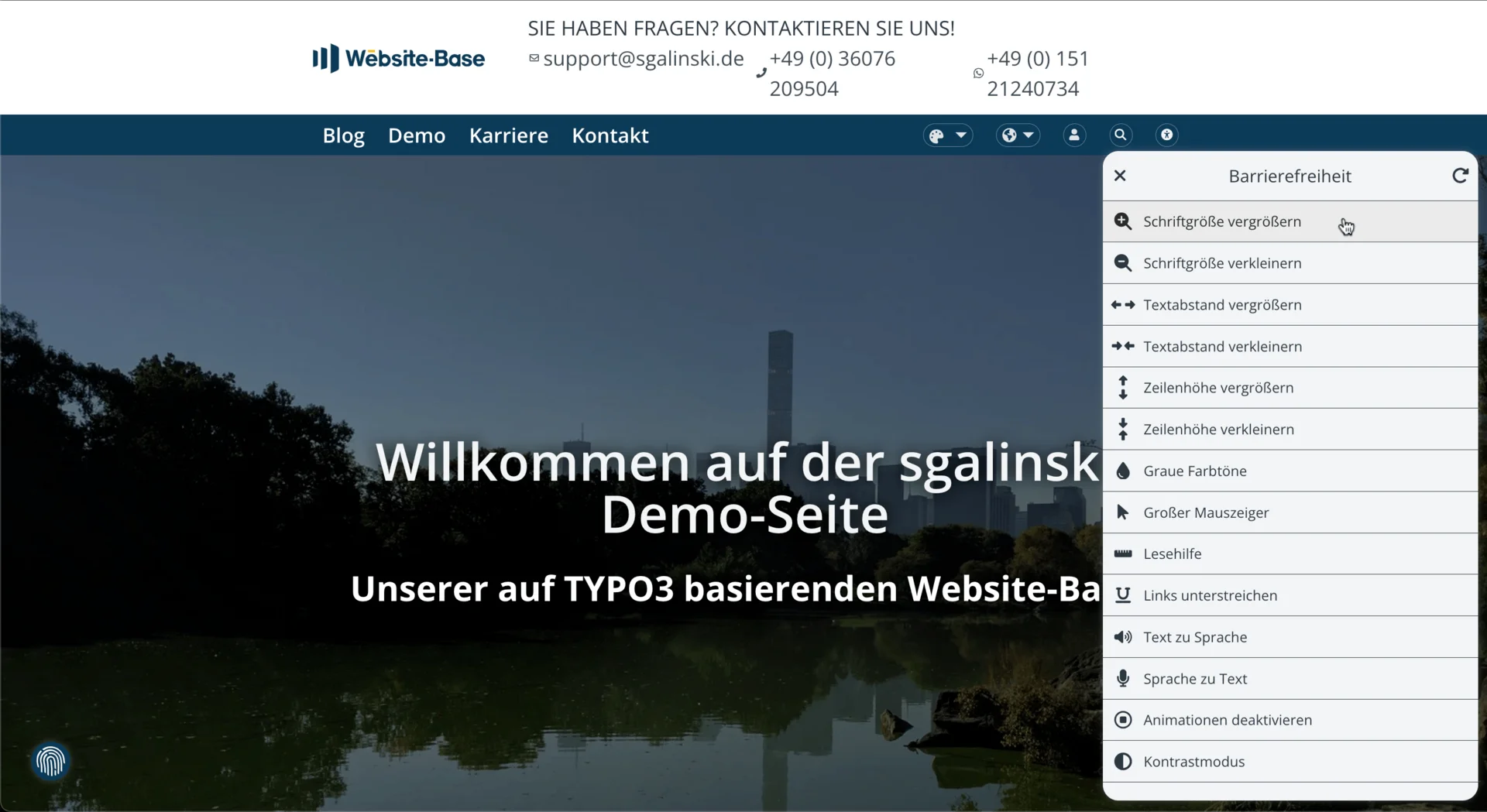Viewport: 1487px width, 812px height.
Task: Email support@sgalinski.de via link
Action: click(643, 58)
